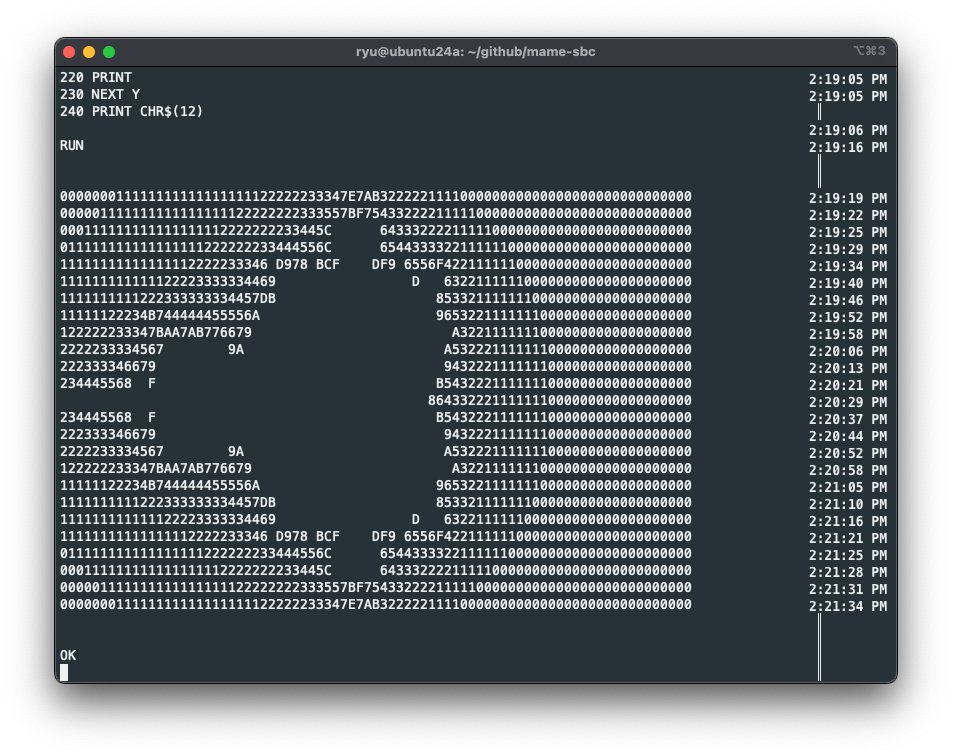The height and width of the screenshot is (756, 953).
Task: Click timestamp 2:20:29 PM
Action: [x=848, y=403]
